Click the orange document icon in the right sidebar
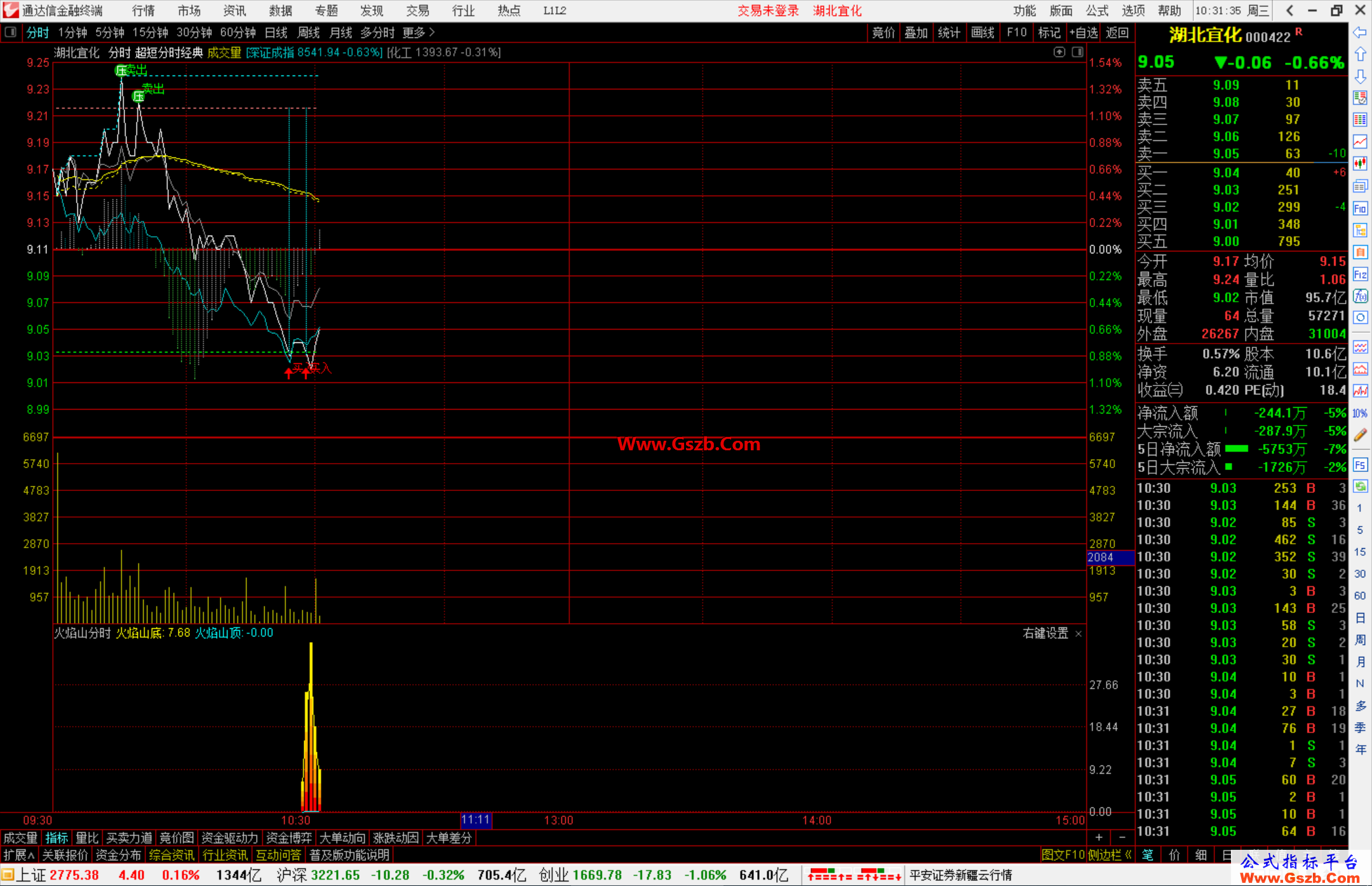Viewport: 1372px width, 886px height. [x=1360, y=252]
